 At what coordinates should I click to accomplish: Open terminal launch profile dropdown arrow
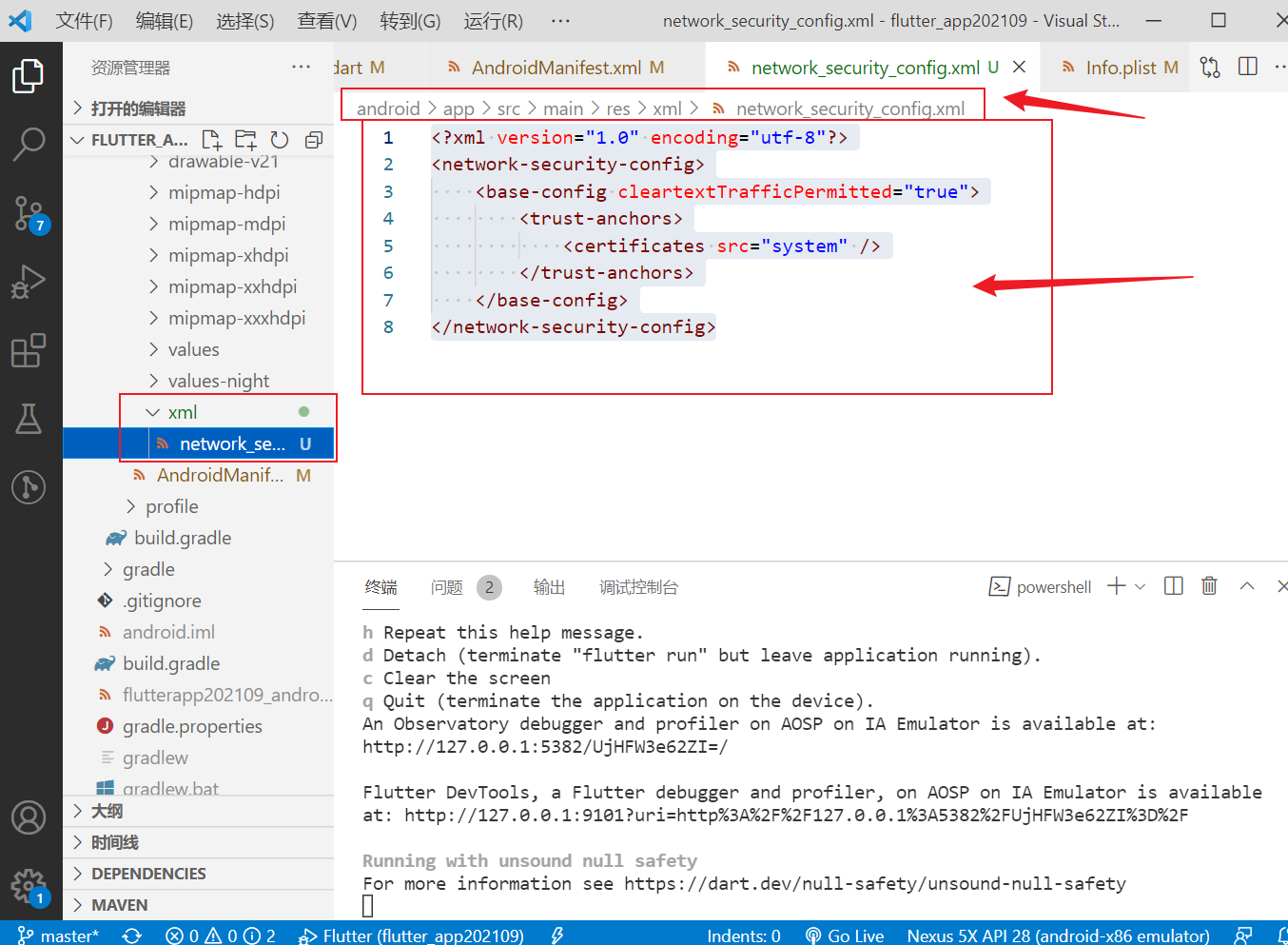point(1141,587)
